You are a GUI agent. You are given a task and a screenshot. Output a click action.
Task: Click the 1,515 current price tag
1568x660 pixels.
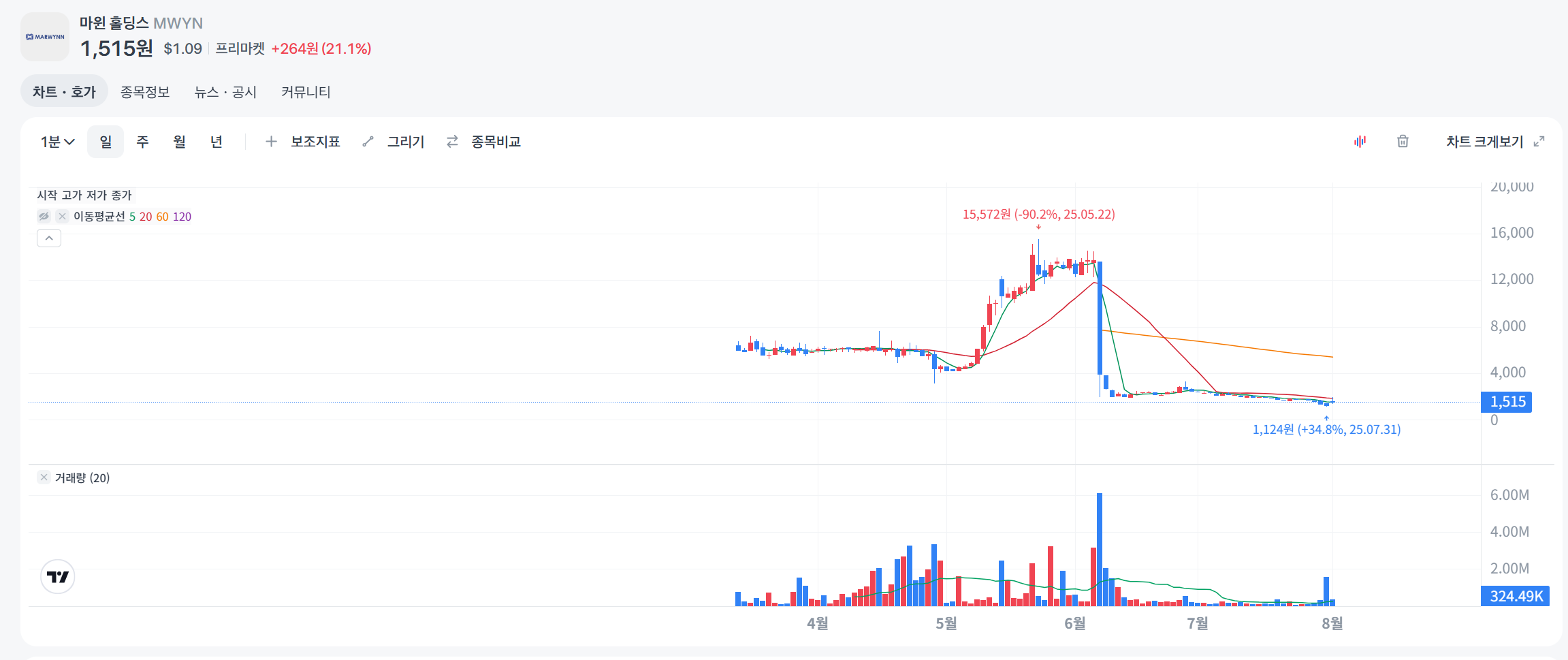(x=1507, y=402)
